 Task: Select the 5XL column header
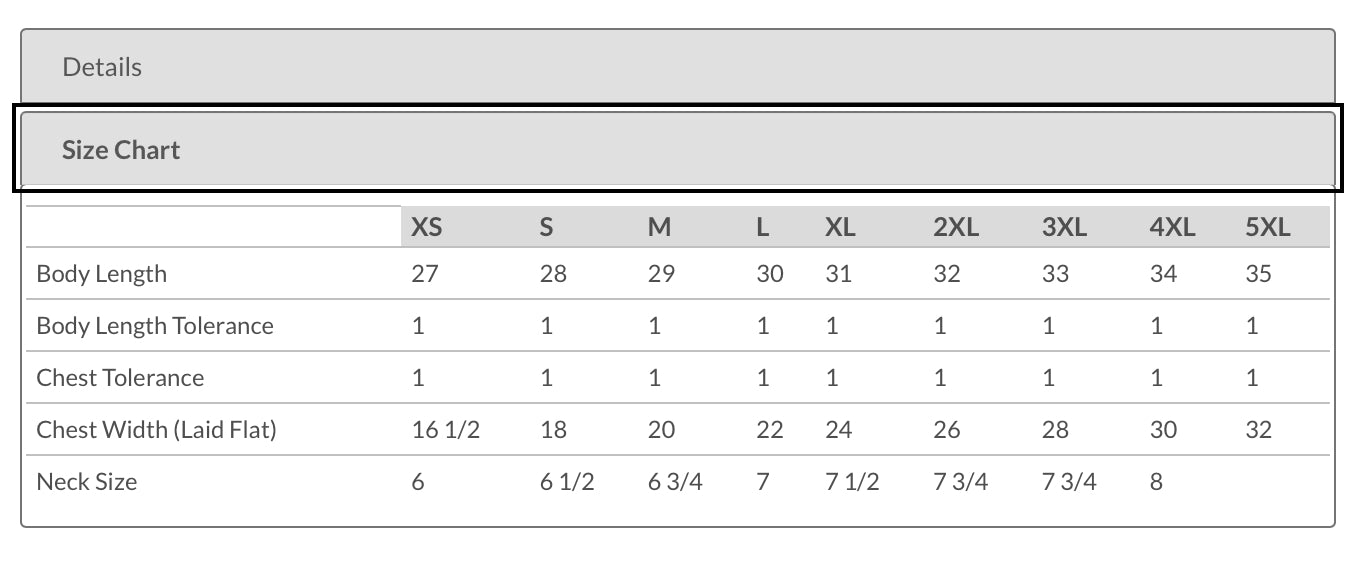click(1268, 227)
